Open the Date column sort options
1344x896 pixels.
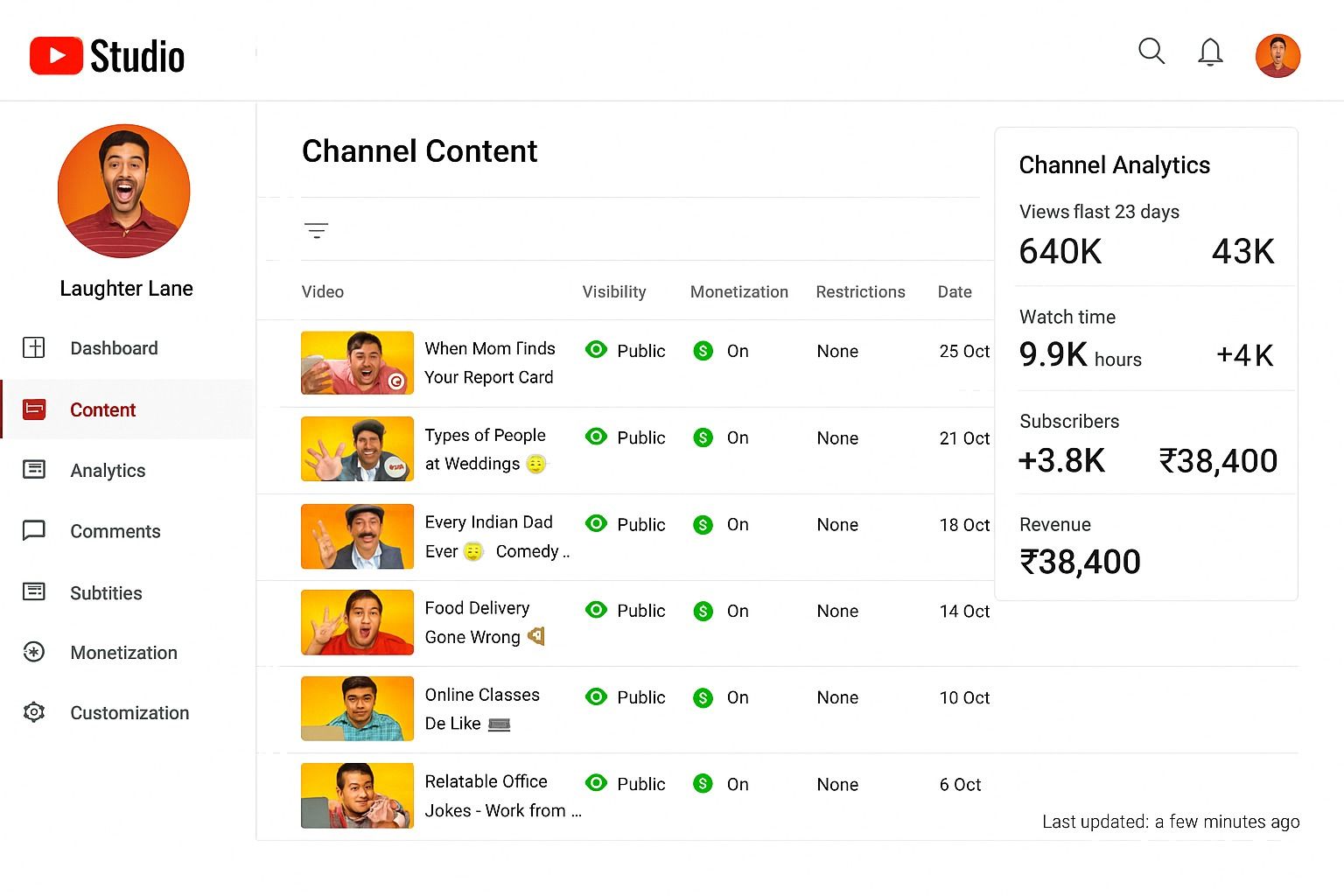(954, 291)
